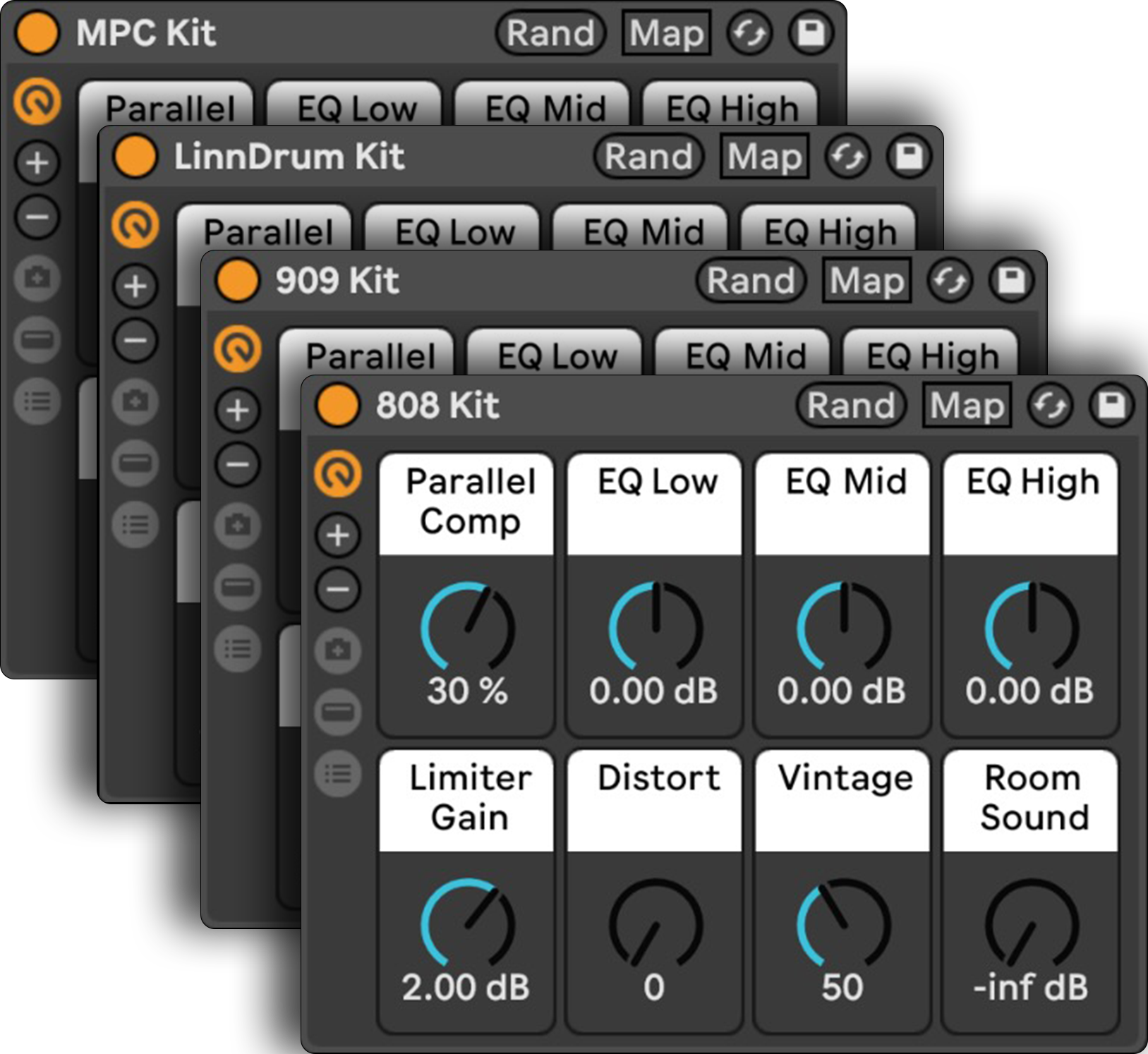Click the 808 Kit macro controls icon
The image size is (1148, 1054).
(x=338, y=474)
